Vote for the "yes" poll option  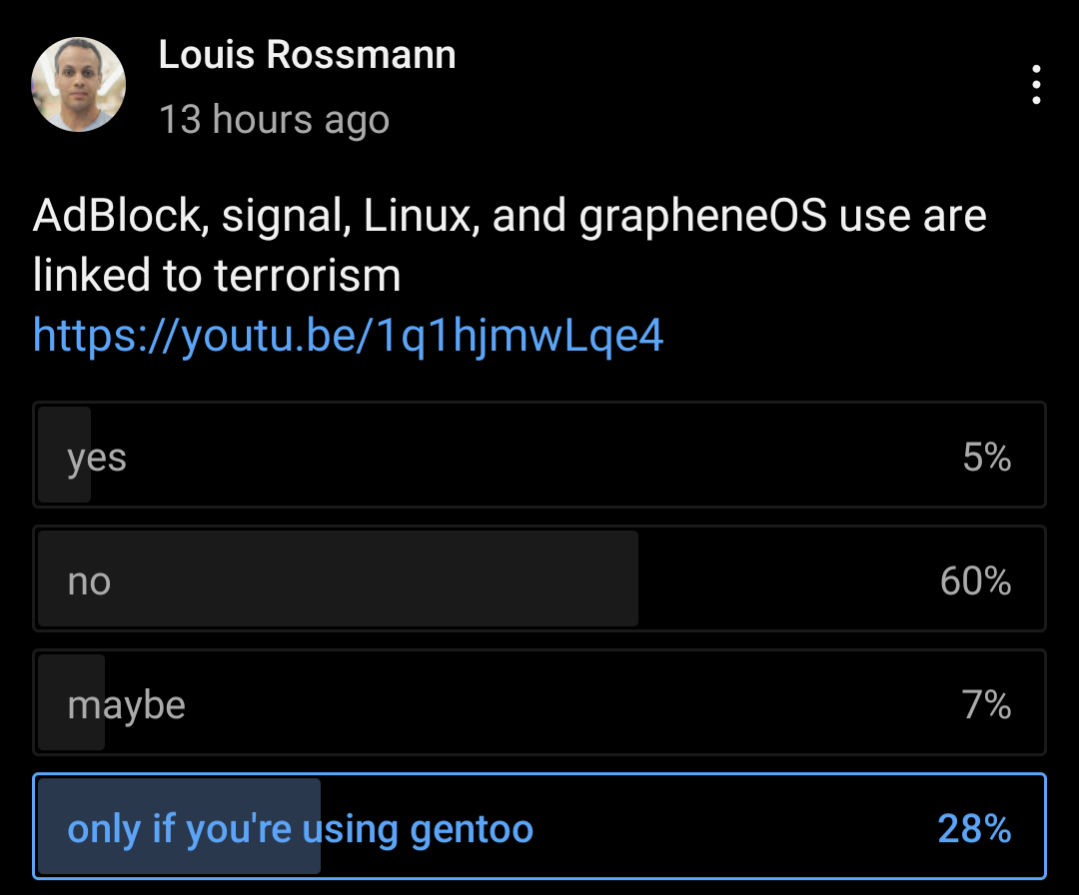pos(540,455)
